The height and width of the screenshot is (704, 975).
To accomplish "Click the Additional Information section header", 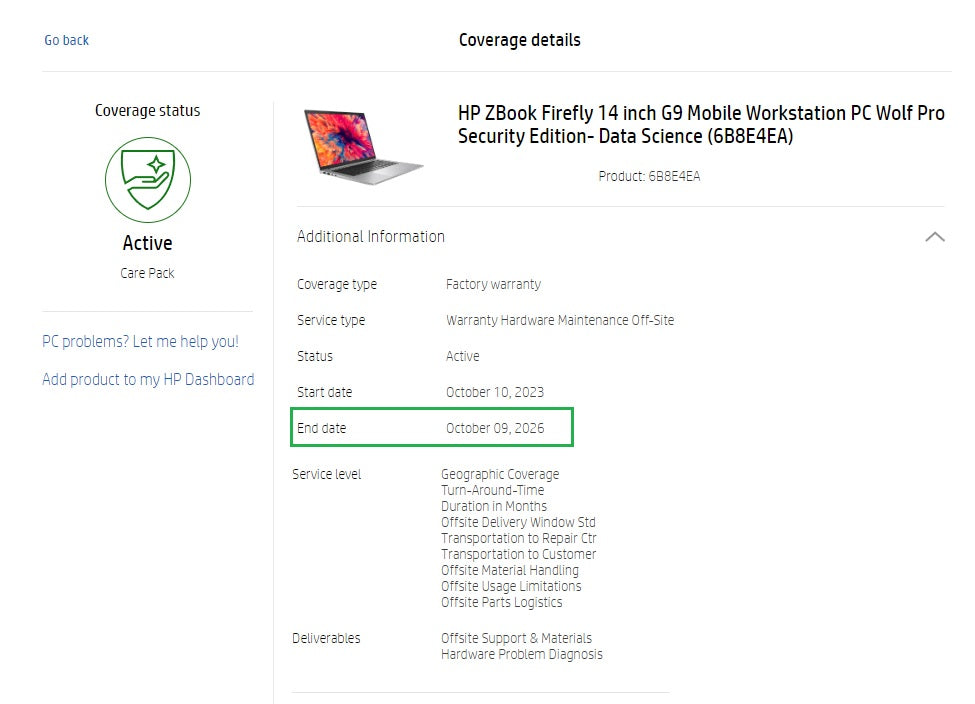I will [371, 237].
